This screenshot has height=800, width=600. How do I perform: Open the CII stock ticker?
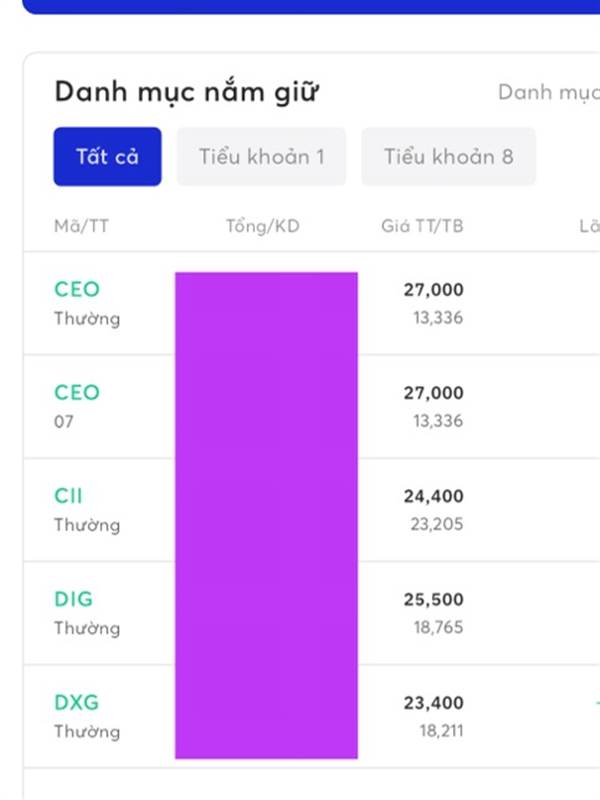point(69,496)
